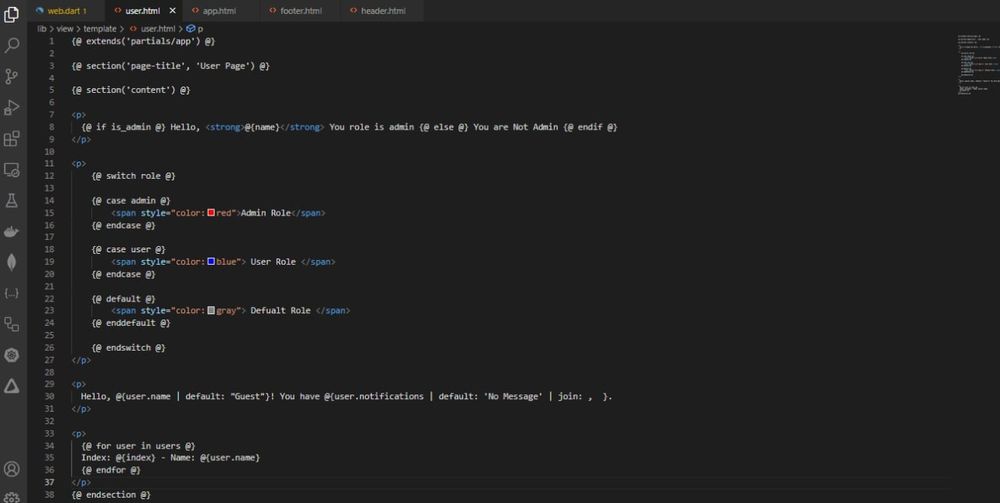This screenshot has width=1000, height=503.
Task: Click the section('content') line
Action: 131,90
